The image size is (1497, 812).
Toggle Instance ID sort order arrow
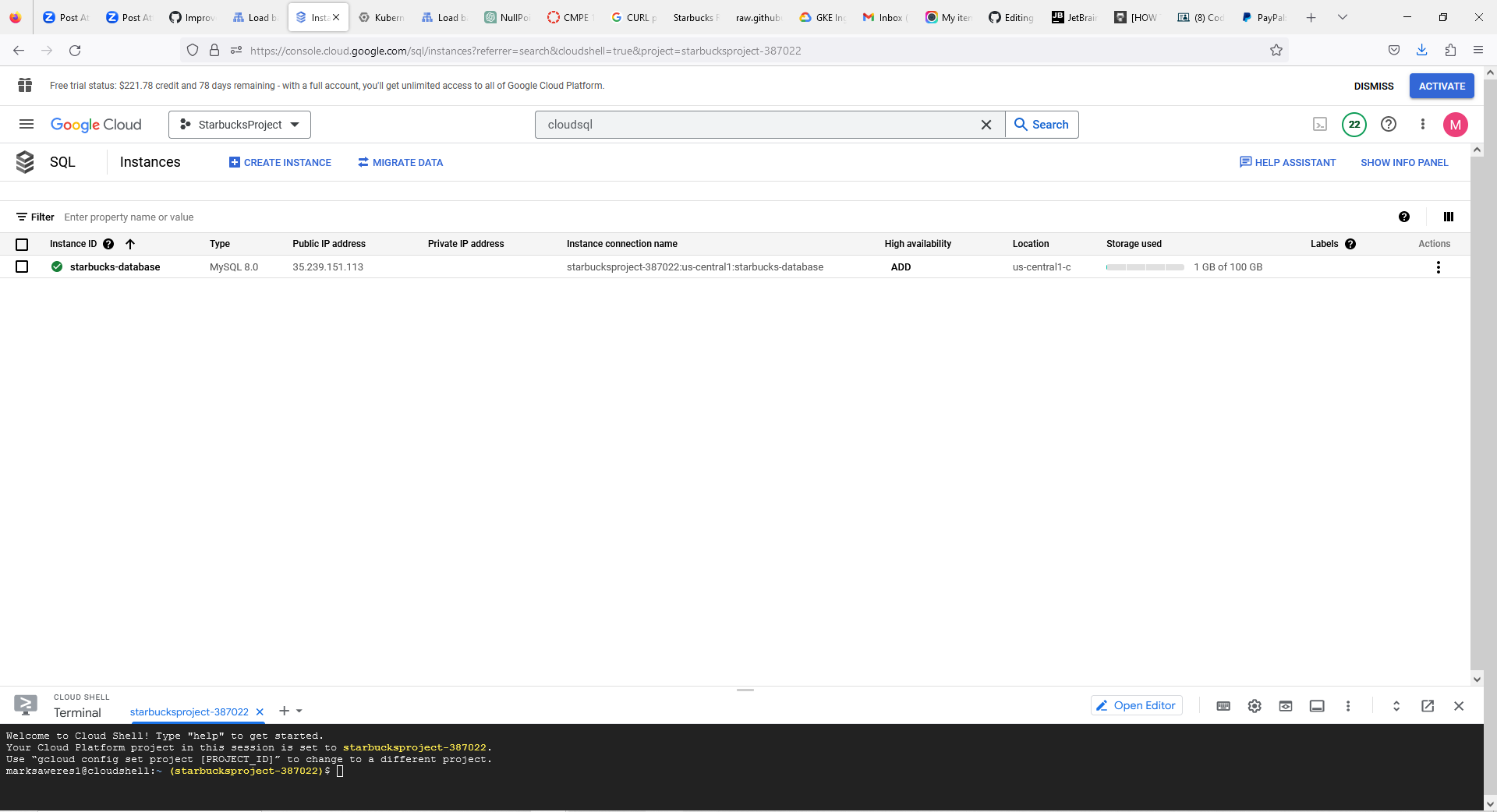[130, 244]
